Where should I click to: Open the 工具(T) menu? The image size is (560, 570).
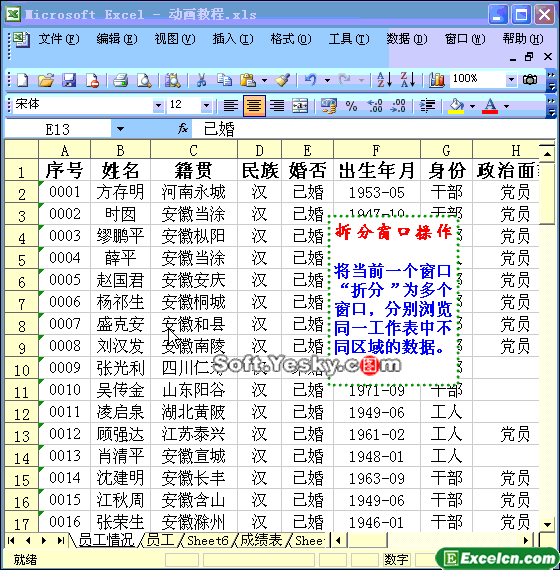pos(349,39)
